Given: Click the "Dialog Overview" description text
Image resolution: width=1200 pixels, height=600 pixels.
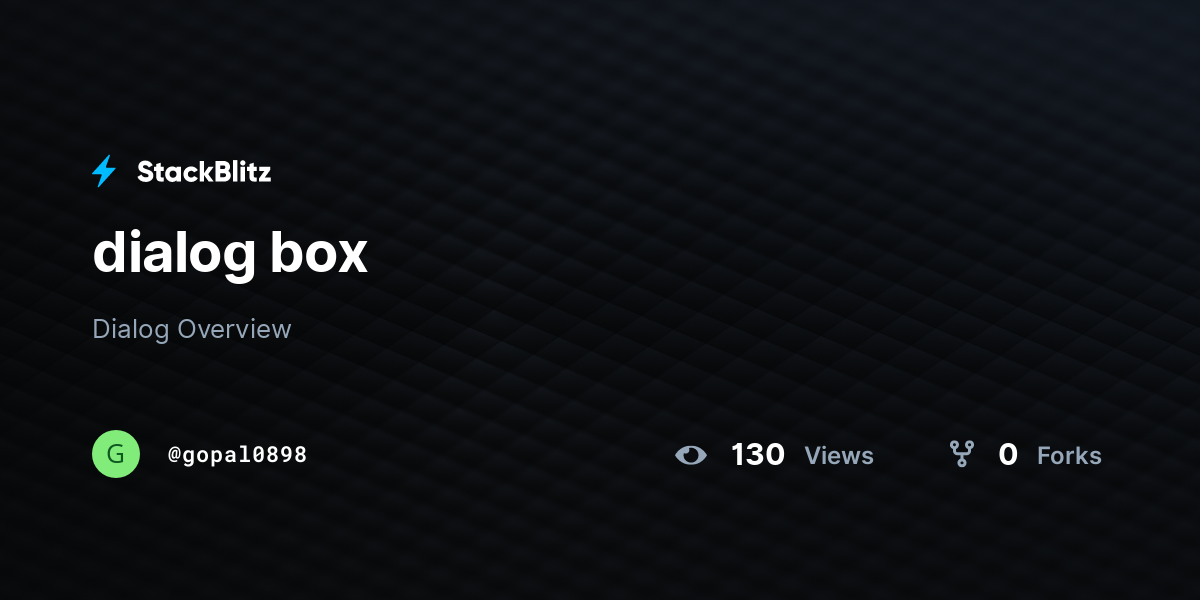Looking at the screenshot, I should click(x=192, y=329).
